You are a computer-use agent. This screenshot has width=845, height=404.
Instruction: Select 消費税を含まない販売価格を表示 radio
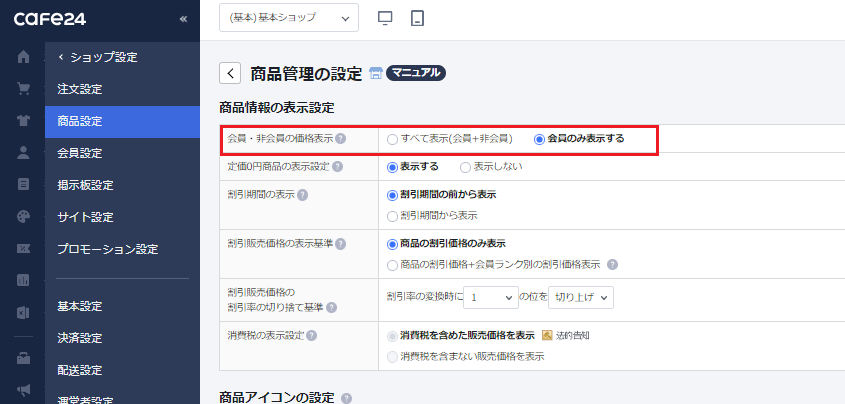[392, 357]
